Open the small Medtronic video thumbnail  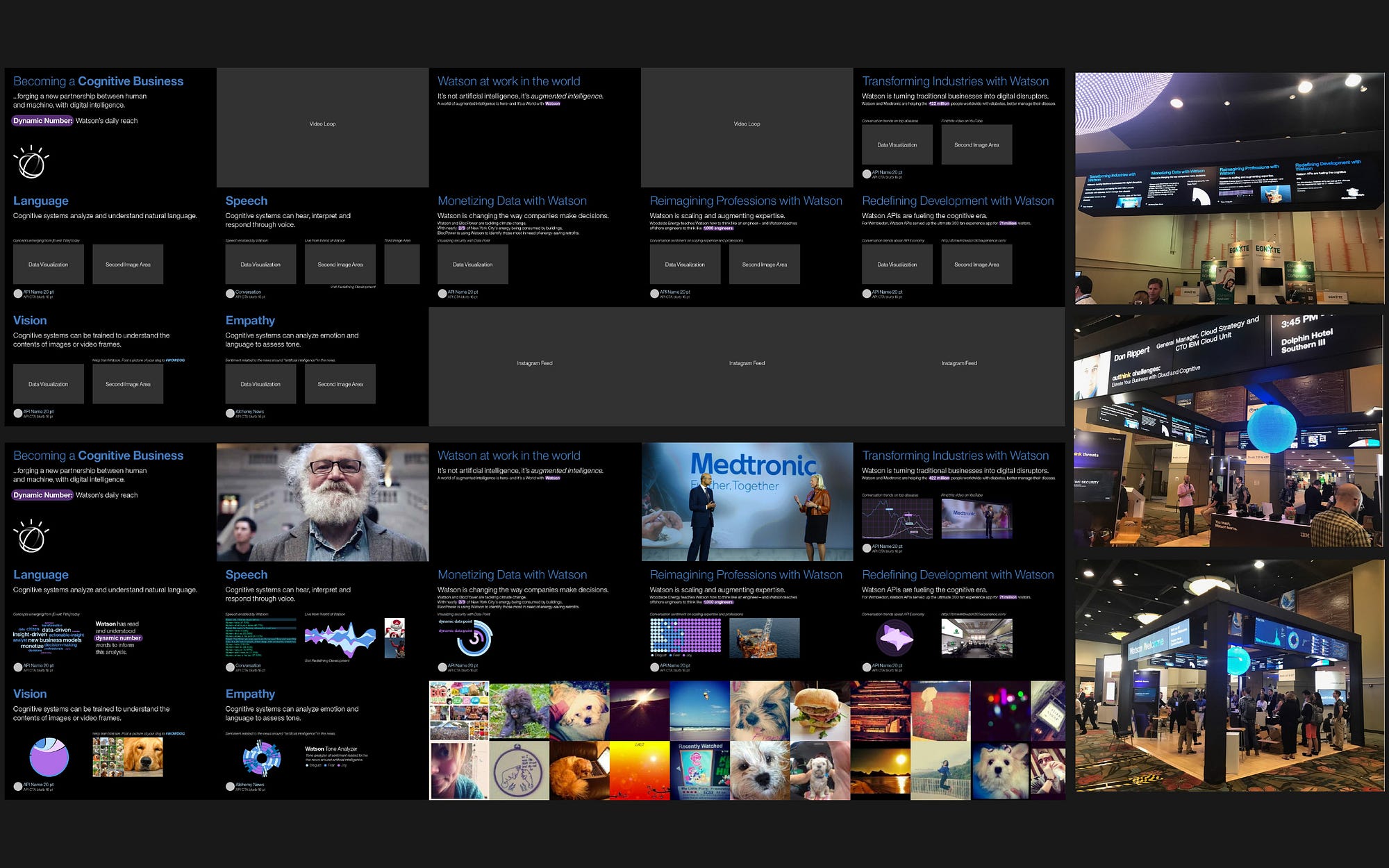click(x=976, y=519)
